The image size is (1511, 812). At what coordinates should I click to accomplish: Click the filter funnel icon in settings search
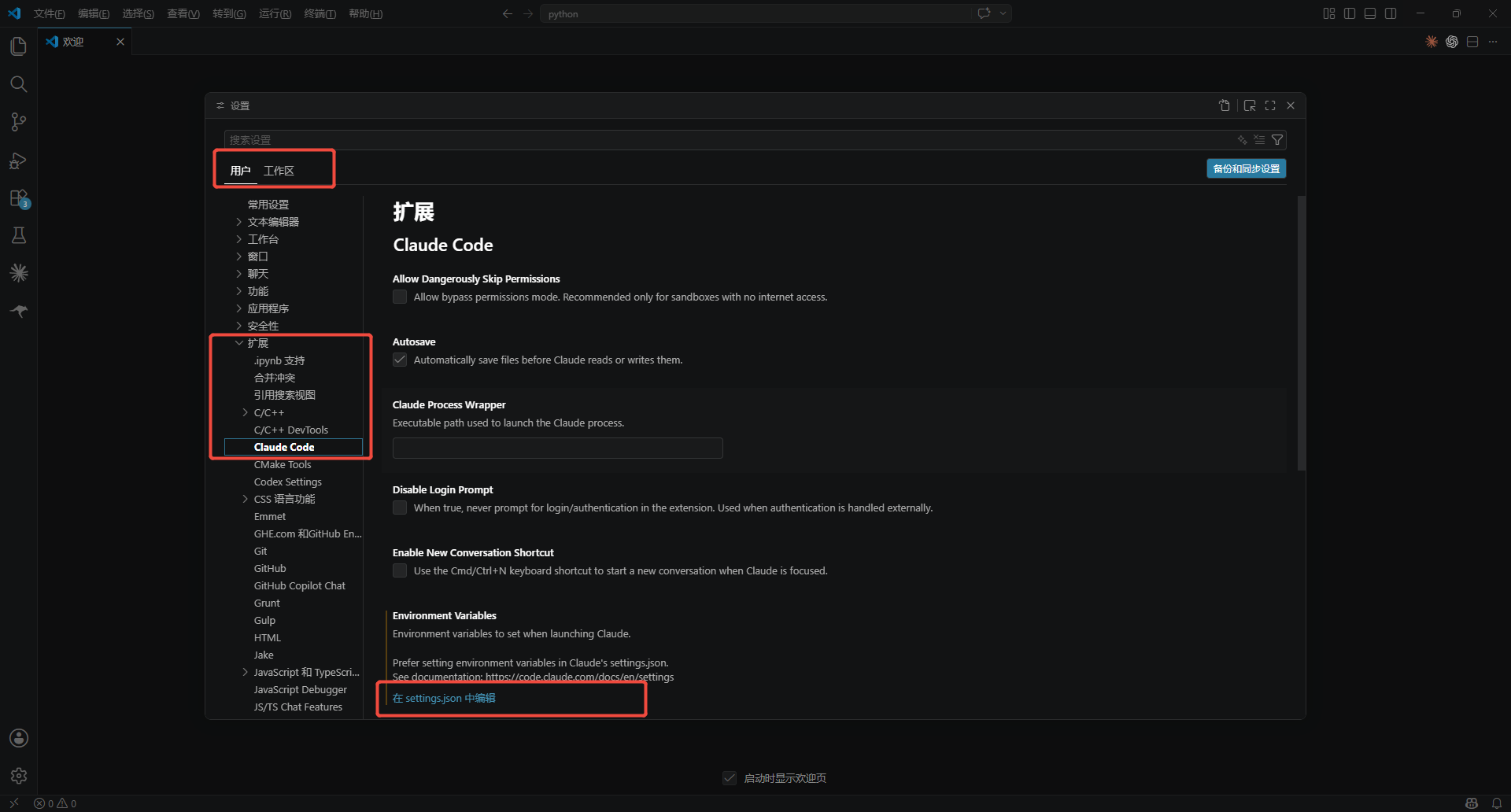pyautogui.click(x=1277, y=140)
